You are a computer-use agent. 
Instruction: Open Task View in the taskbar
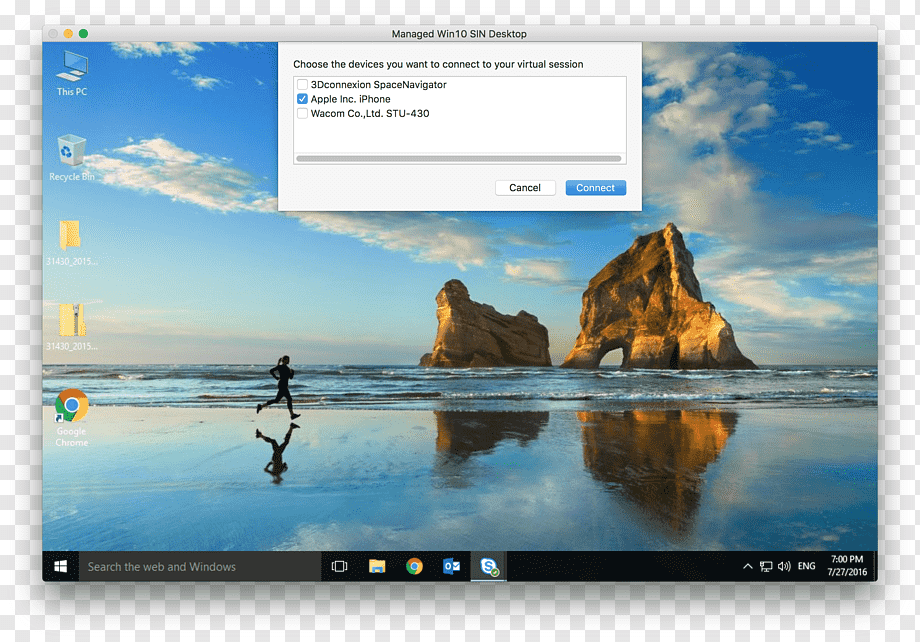pos(339,566)
